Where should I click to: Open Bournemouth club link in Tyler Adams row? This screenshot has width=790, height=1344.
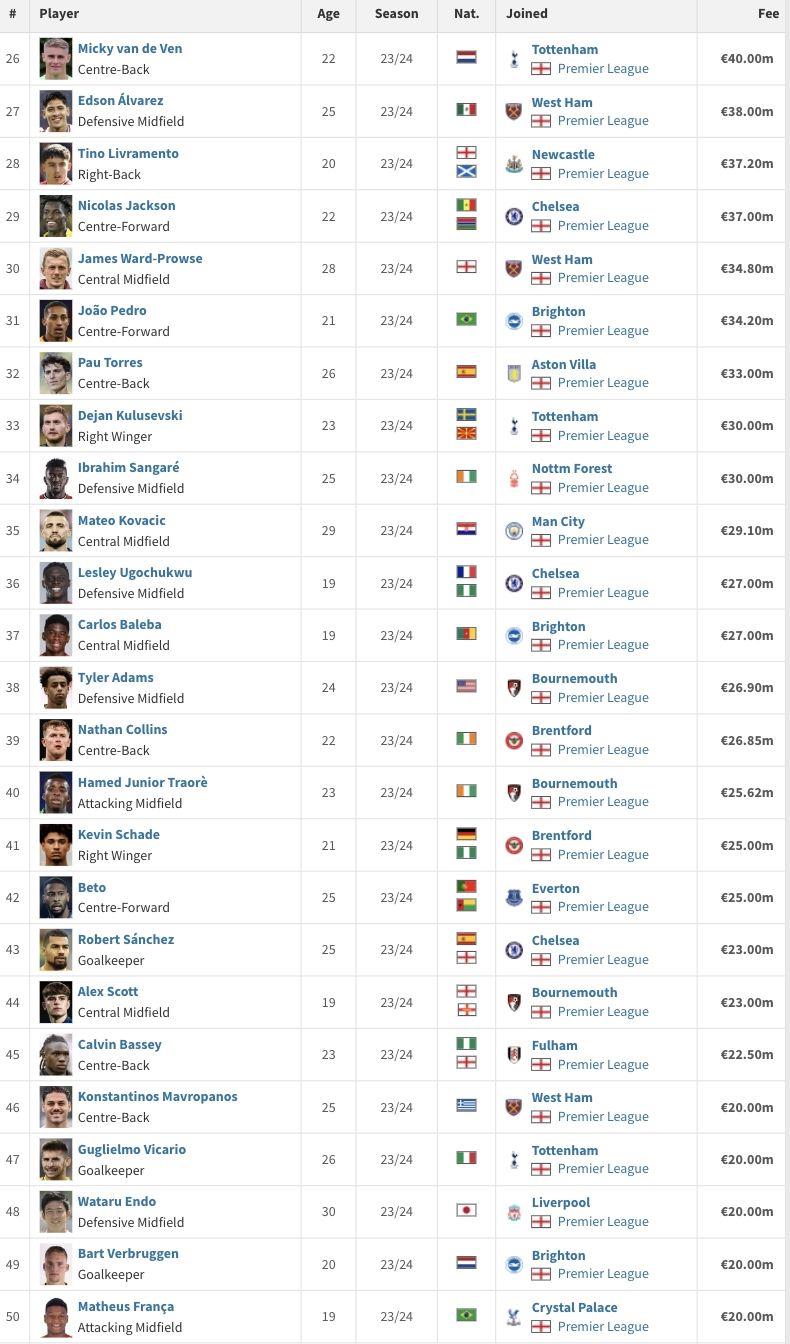[x=574, y=678]
